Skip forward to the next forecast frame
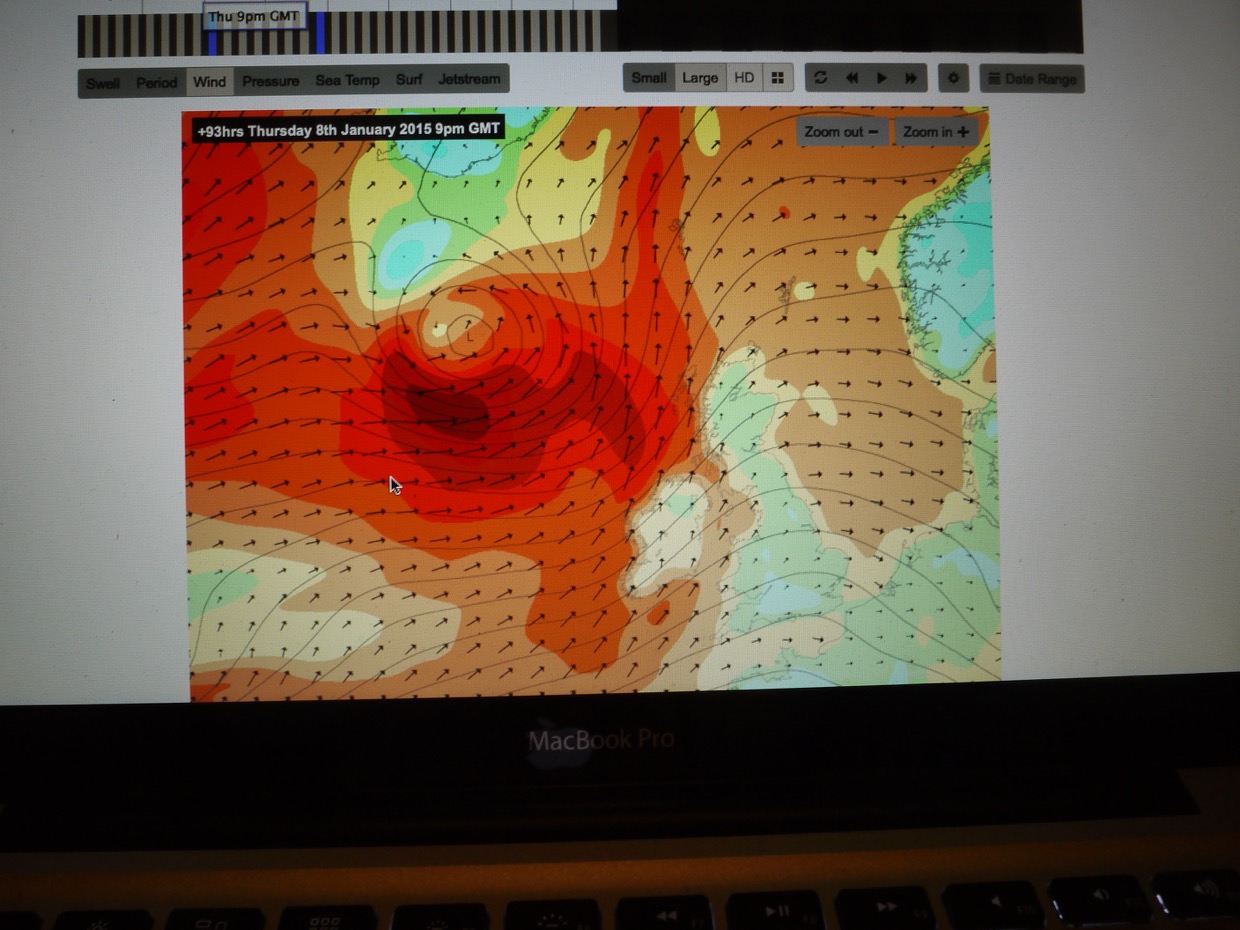This screenshot has width=1240, height=930. coord(911,78)
